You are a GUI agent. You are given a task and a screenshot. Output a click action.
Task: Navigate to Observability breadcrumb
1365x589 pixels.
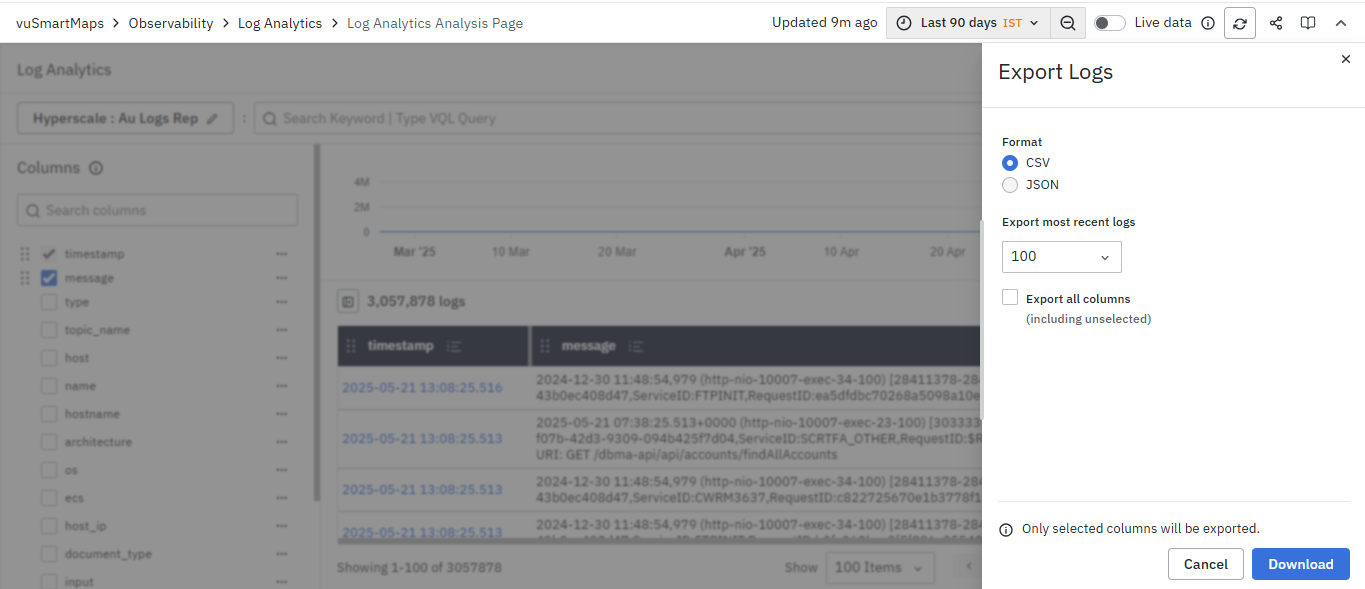click(x=171, y=23)
